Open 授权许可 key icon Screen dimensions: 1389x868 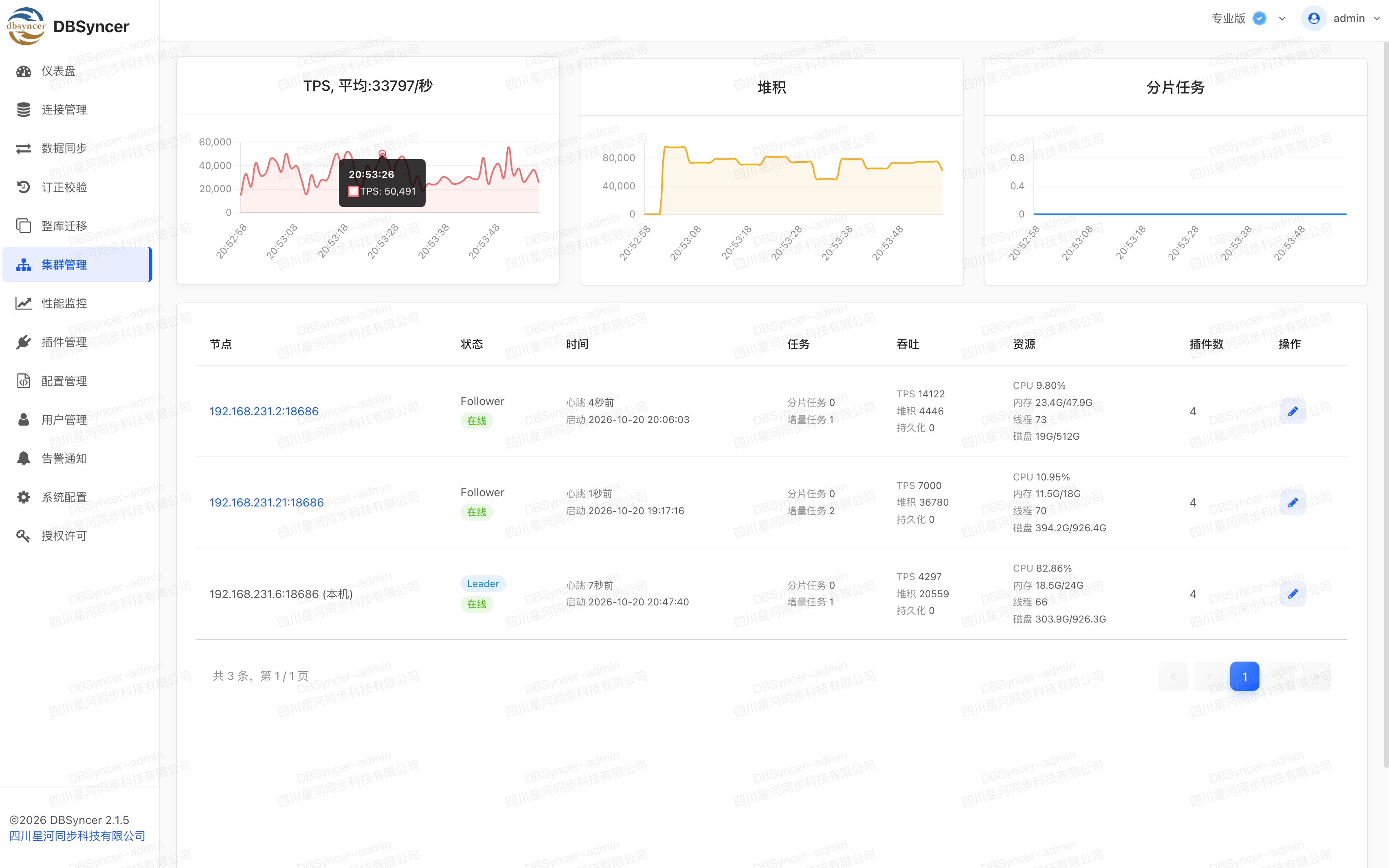point(24,536)
